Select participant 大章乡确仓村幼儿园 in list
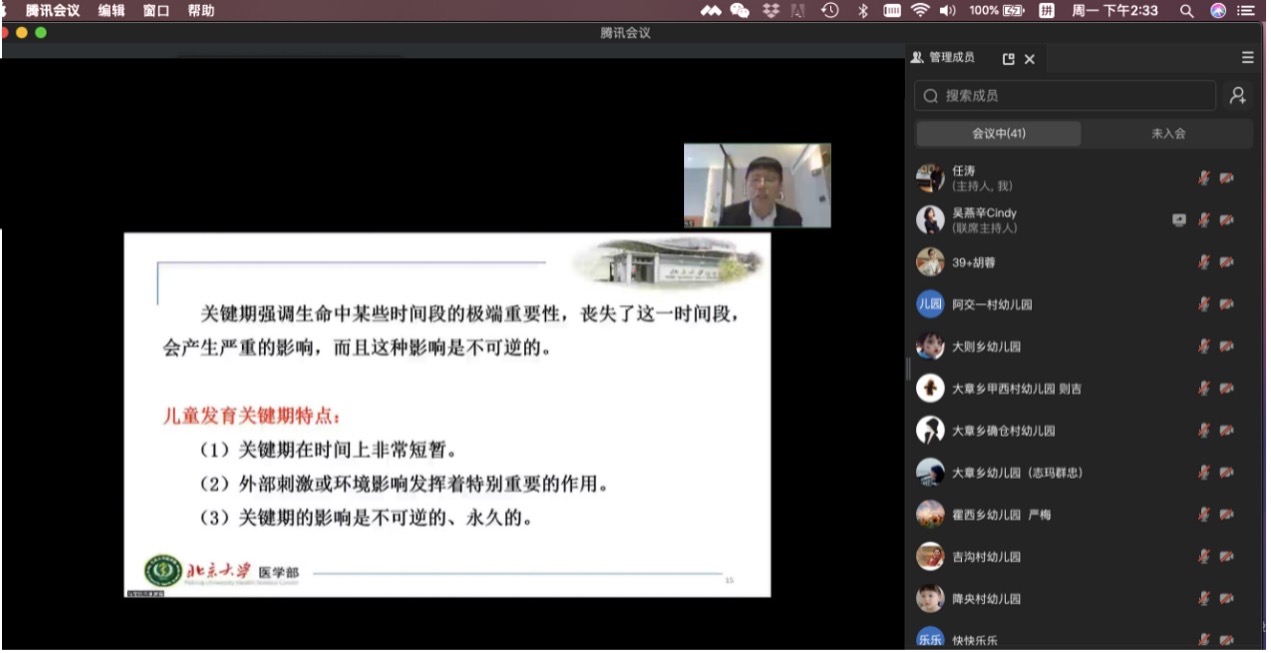This screenshot has height=653, width=1271. pyautogui.click(x=1003, y=430)
